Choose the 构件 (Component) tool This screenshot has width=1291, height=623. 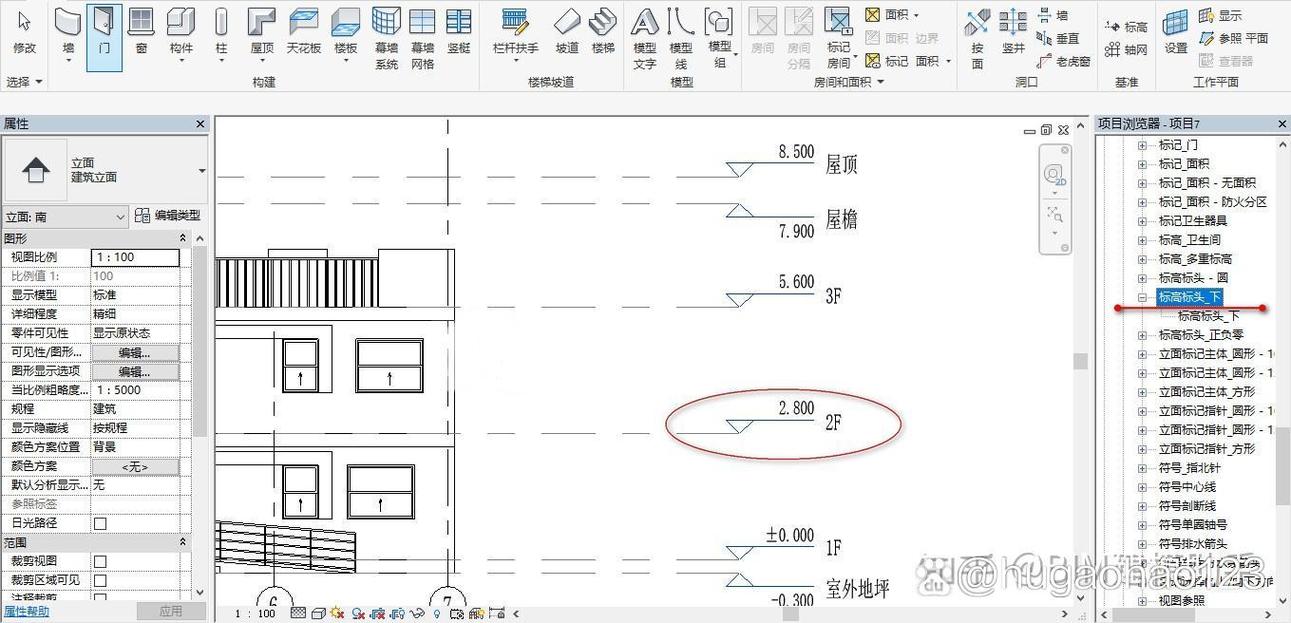point(181,34)
